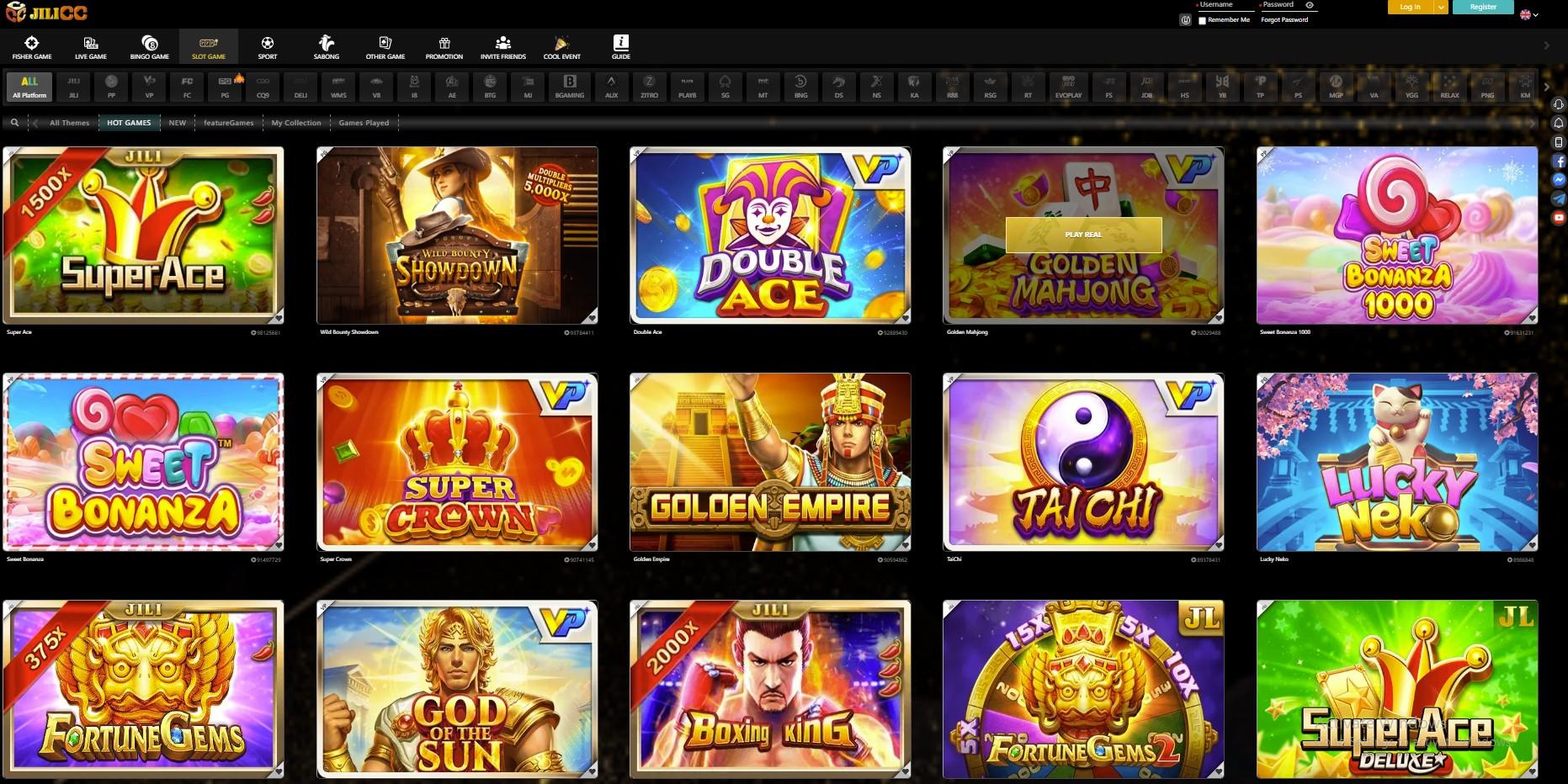1568x784 pixels.
Task: Open the Wild Bounty Showdown game thumbnail
Action: (x=457, y=236)
